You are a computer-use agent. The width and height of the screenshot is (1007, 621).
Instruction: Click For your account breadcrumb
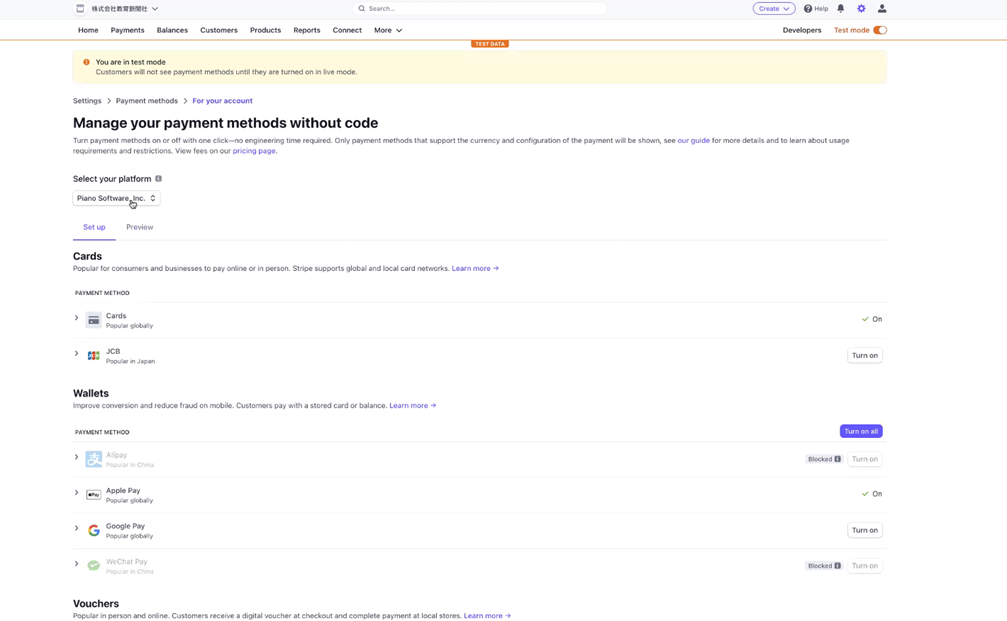click(x=222, y=101)
